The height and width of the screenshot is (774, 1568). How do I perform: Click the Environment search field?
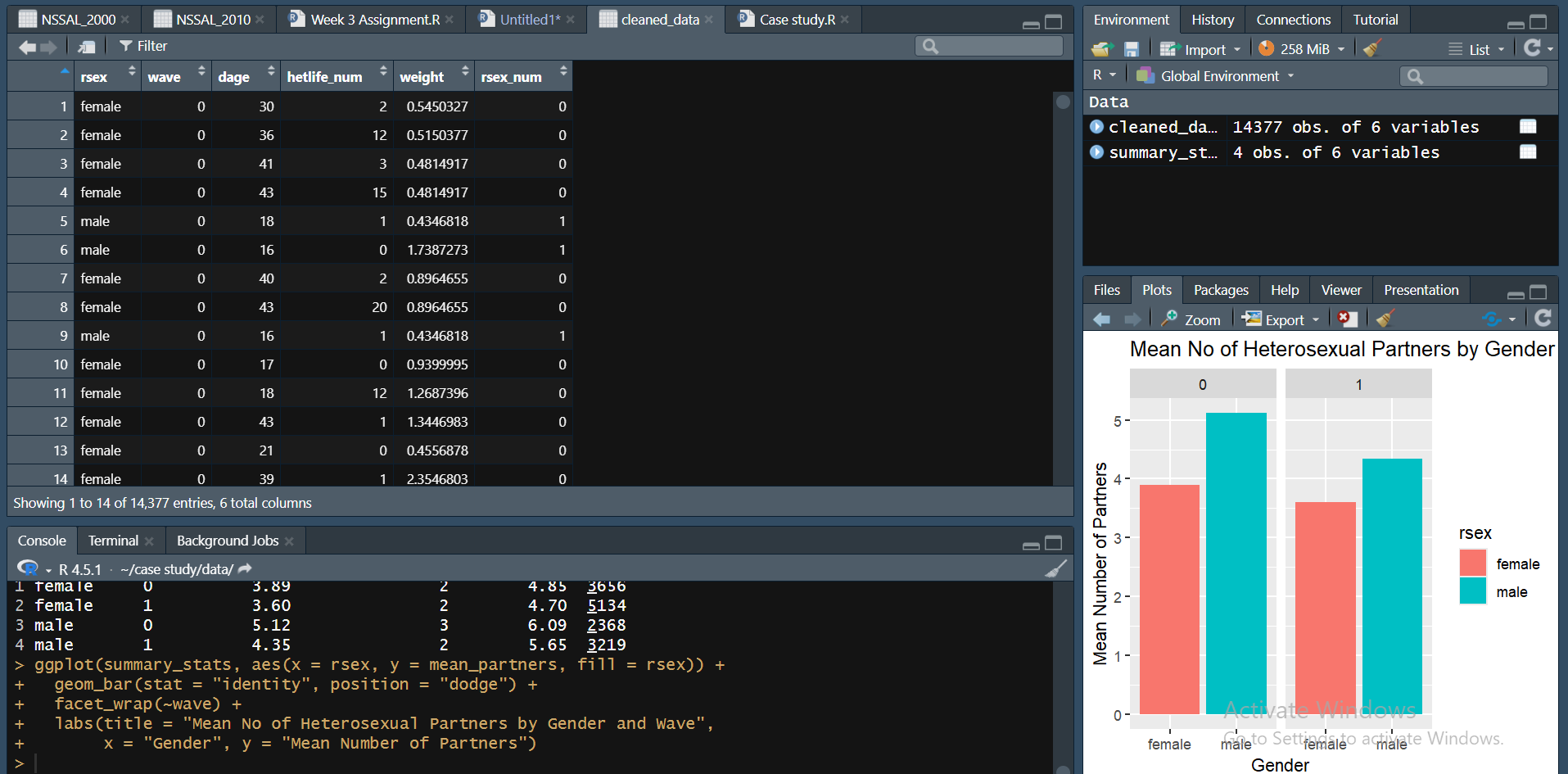click(1474, 76)
